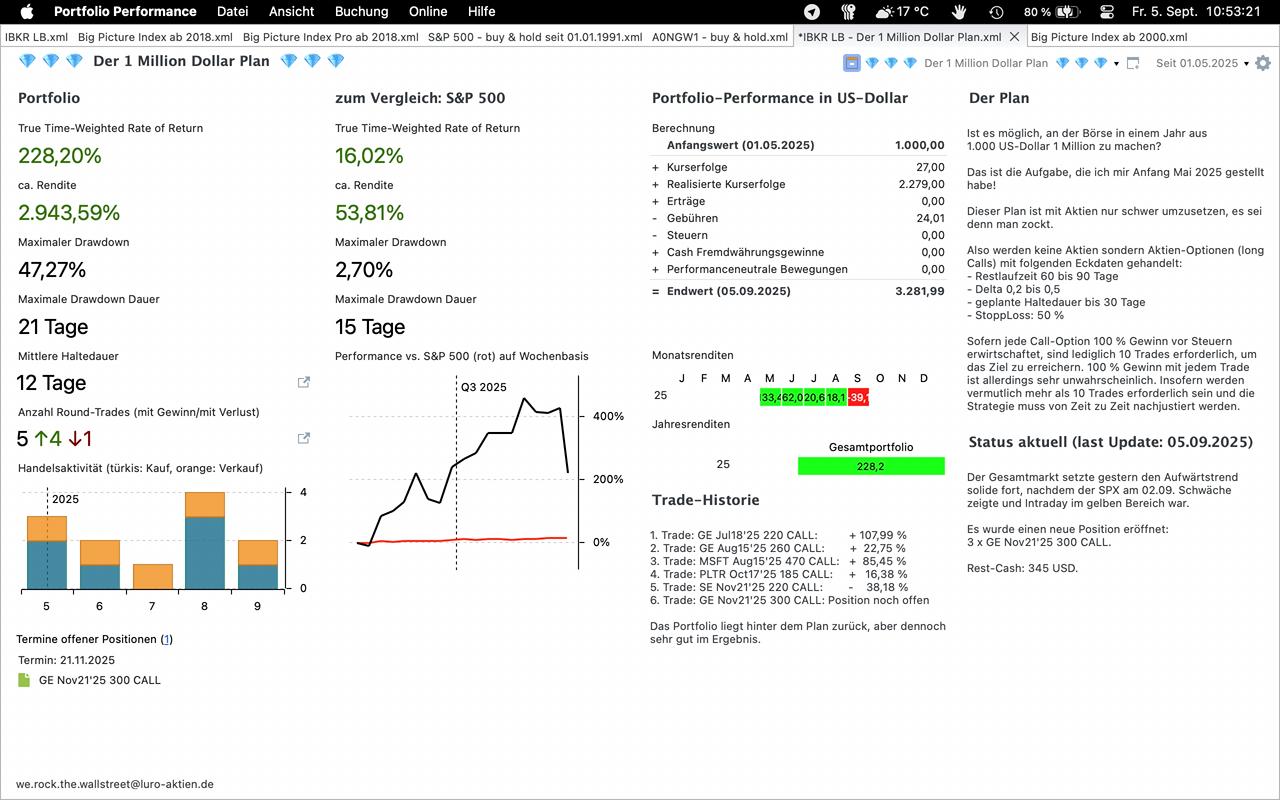Open the Buchung menu
Viewport: 1280px width, 800px height.
click(x=361, y=12)
